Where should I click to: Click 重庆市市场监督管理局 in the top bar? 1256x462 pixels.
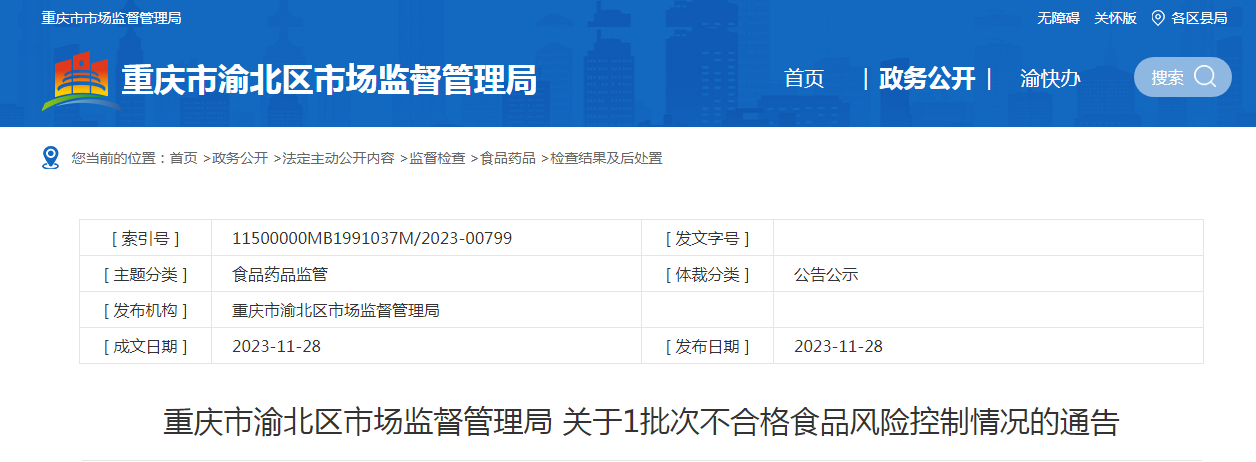[112, 18]
